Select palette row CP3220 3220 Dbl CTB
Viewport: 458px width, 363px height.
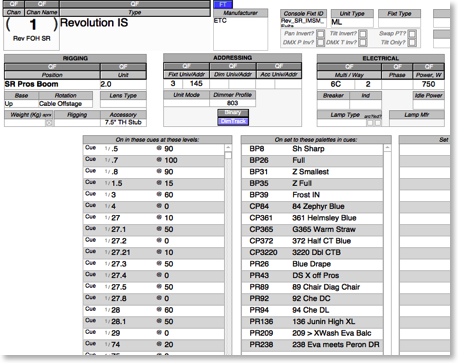click(312, 252)
